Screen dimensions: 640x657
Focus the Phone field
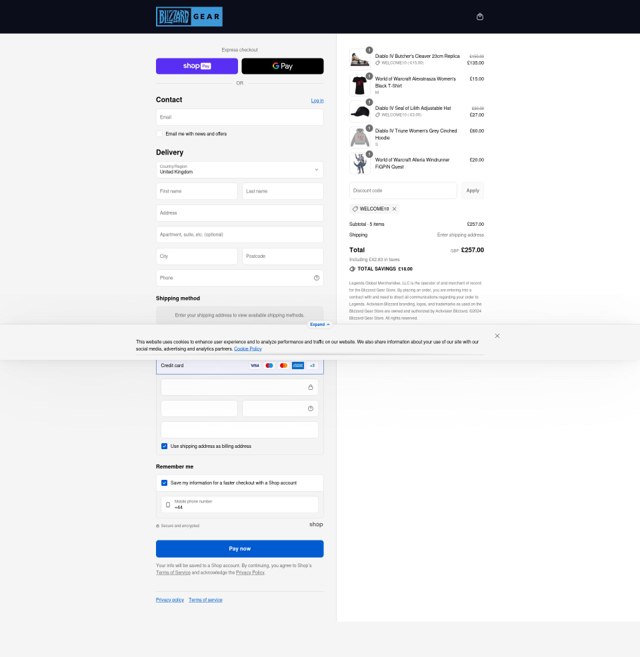coord(240,278)
